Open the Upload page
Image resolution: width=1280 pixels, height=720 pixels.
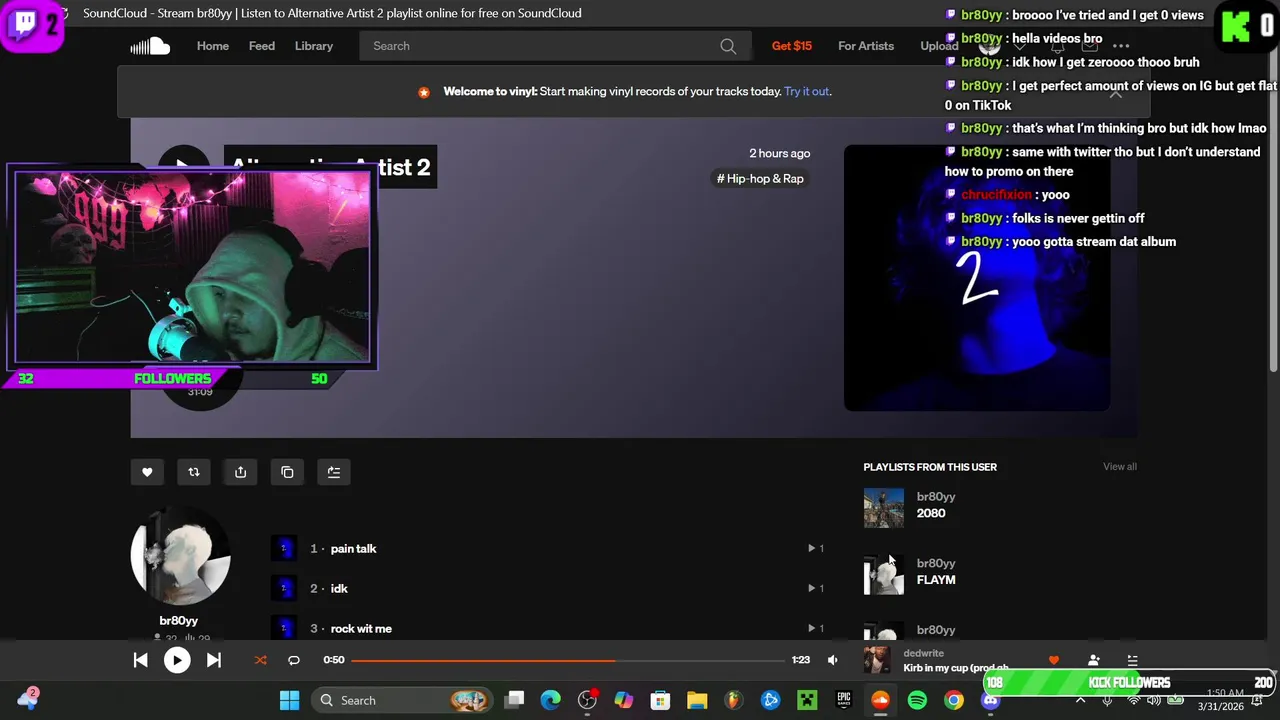pos(938,46)
